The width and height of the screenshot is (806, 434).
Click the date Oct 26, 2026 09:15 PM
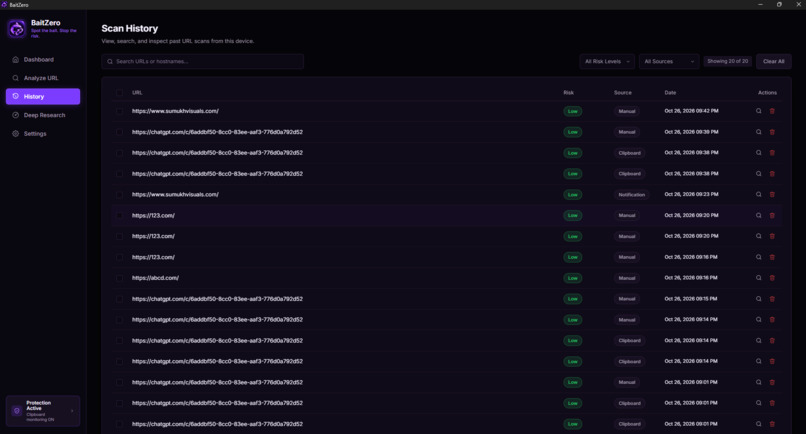pyautogui.click(x=691, y=299)
